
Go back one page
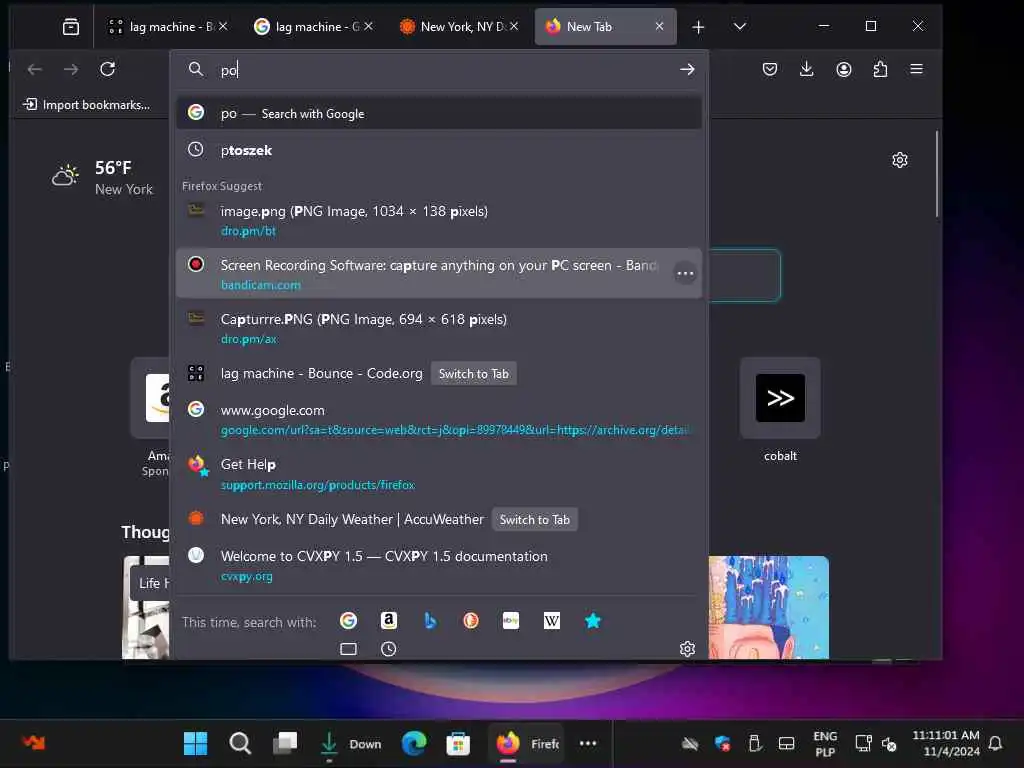[35, 69]
